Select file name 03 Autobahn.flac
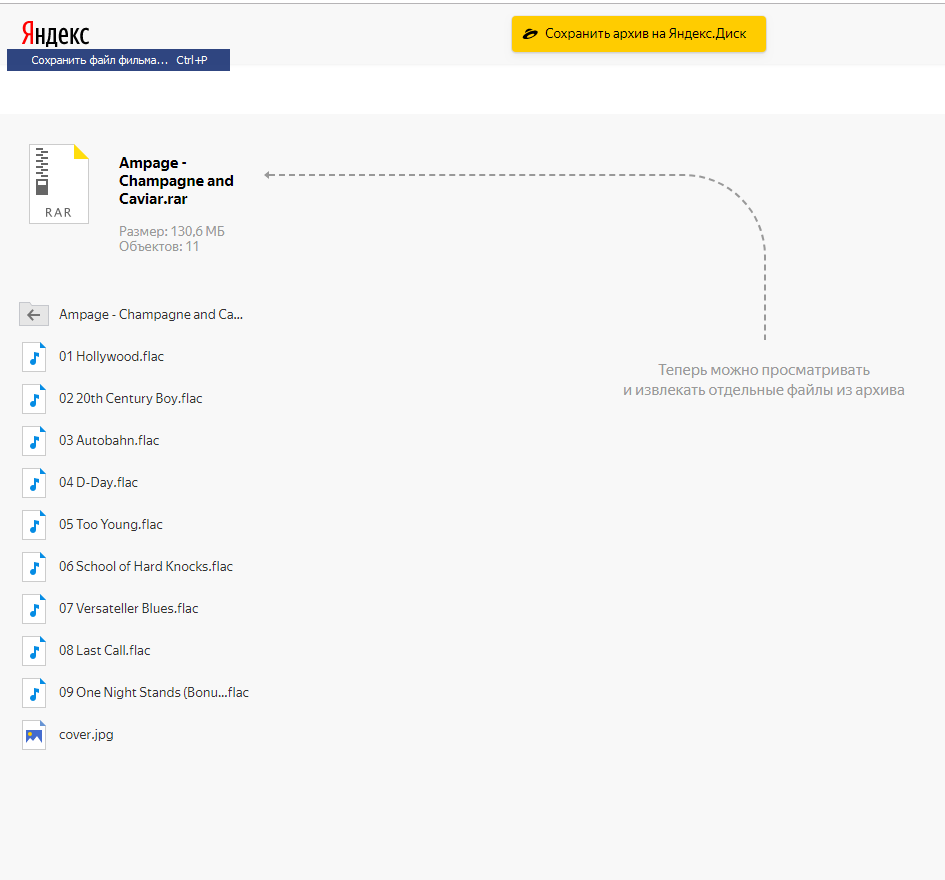This screenshot has height=880, width=945. (109, 441)
